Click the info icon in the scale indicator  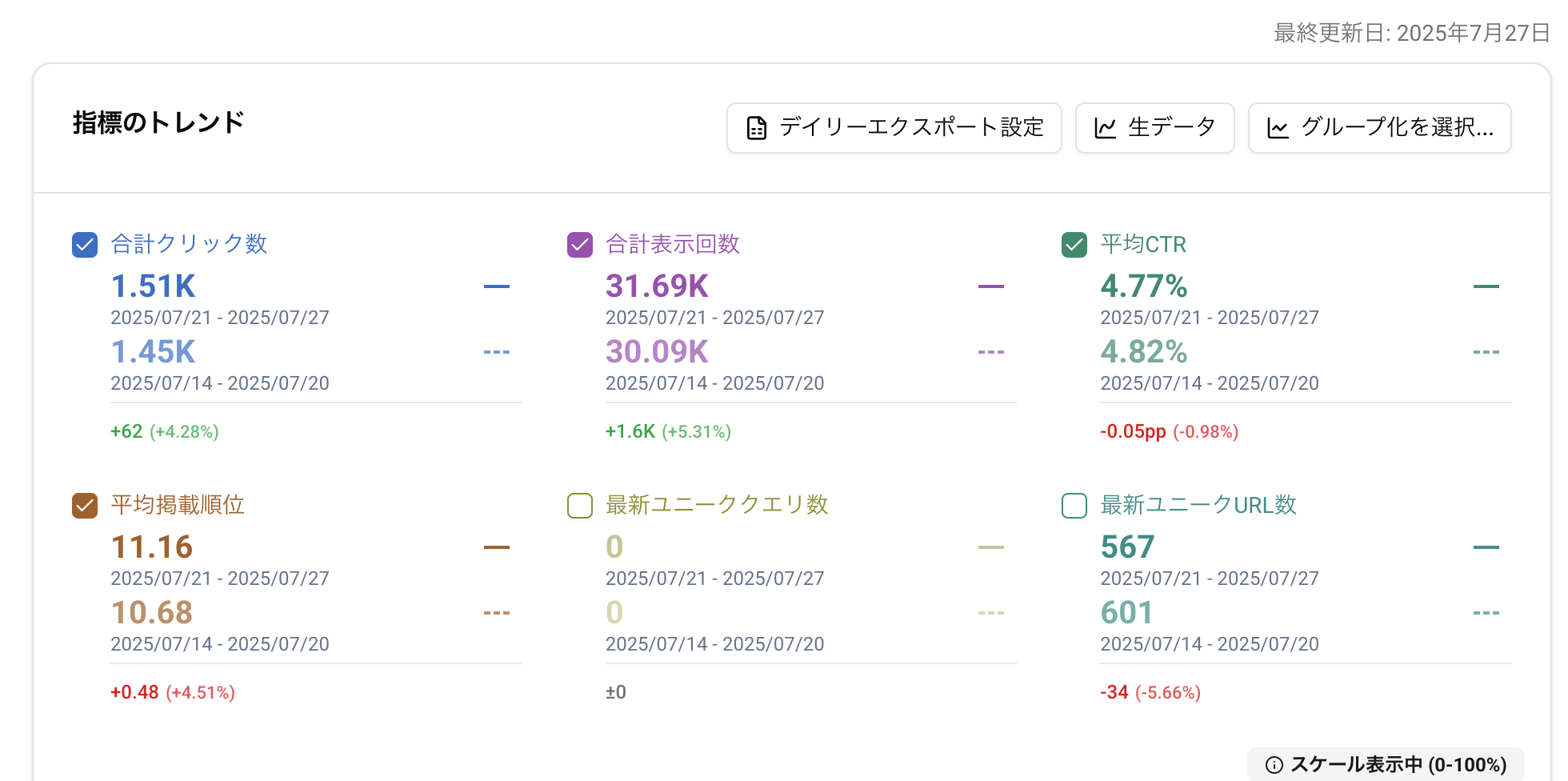click(x=1274, y=765)
